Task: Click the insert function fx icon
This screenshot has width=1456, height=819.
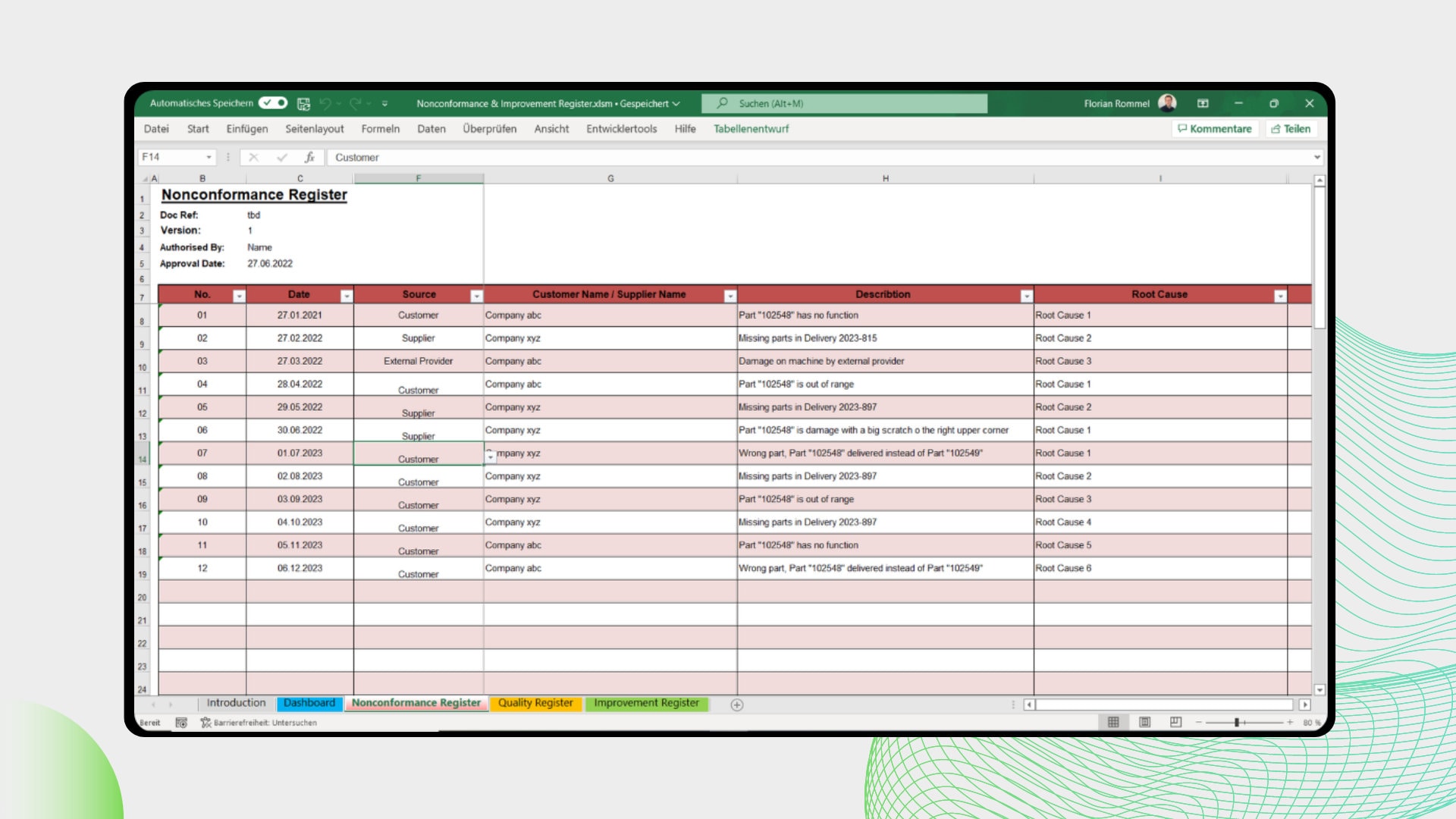Action: (x=309, y=158)
